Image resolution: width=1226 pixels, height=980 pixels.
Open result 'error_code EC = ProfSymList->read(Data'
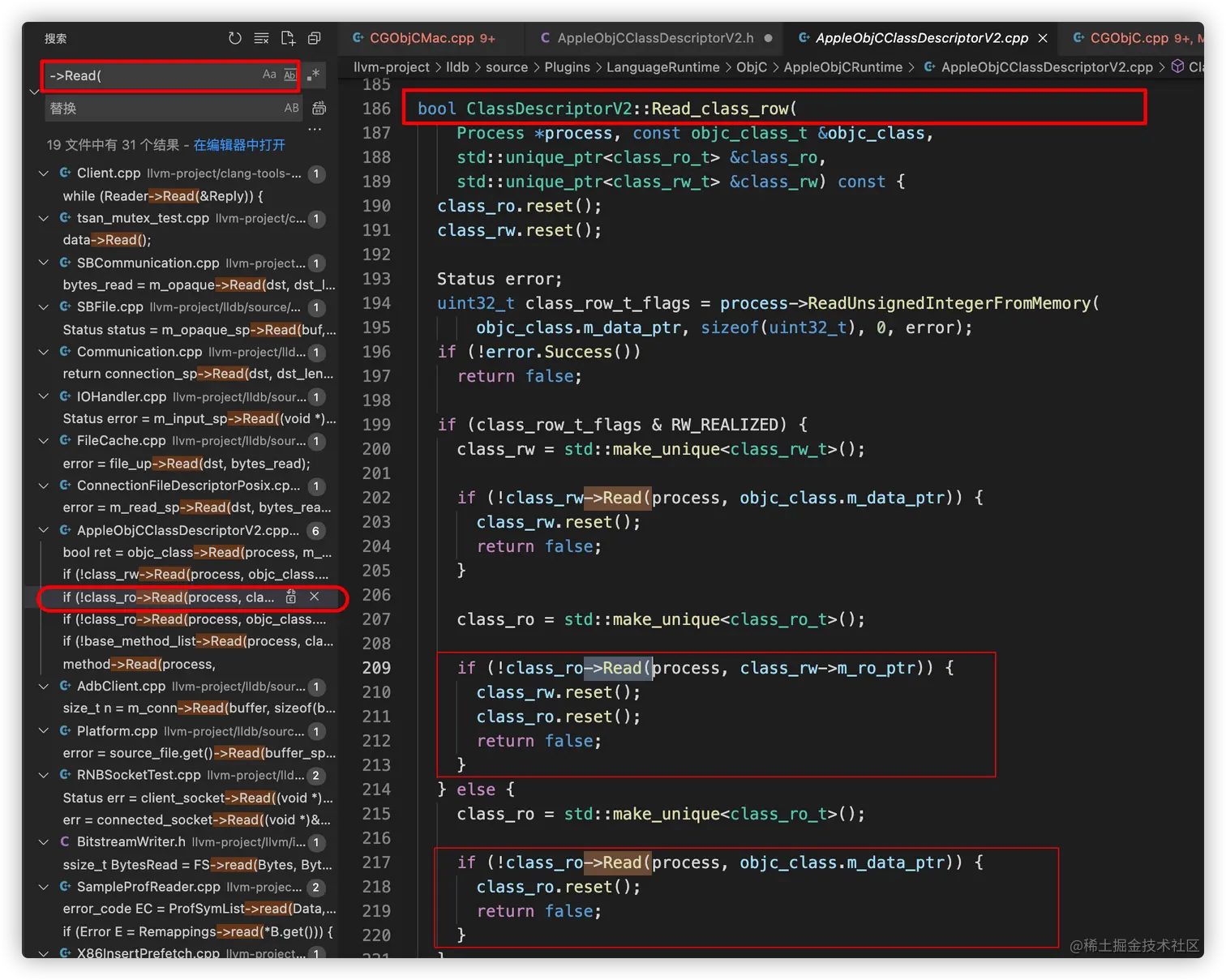(199, 909)
